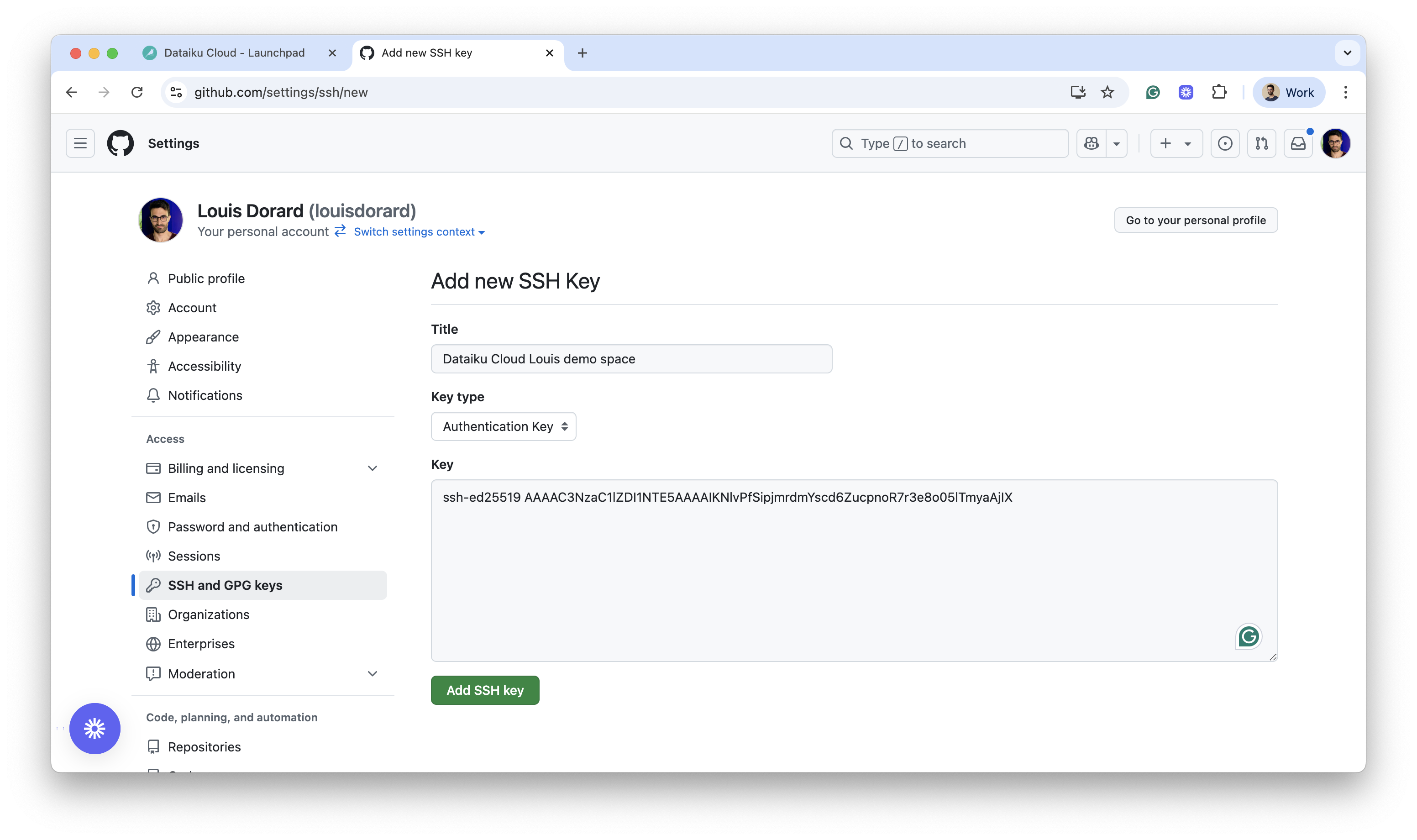Screen dimensions: 1417x840
Task: Close the Add new SSH key tab
Action: click(x=550, y=52)
